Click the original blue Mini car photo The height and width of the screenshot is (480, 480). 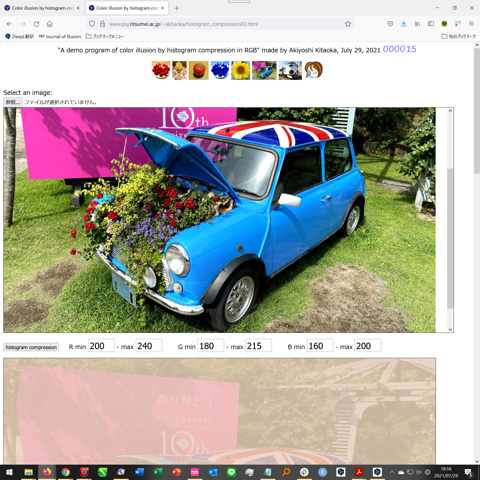pos(219,220)
